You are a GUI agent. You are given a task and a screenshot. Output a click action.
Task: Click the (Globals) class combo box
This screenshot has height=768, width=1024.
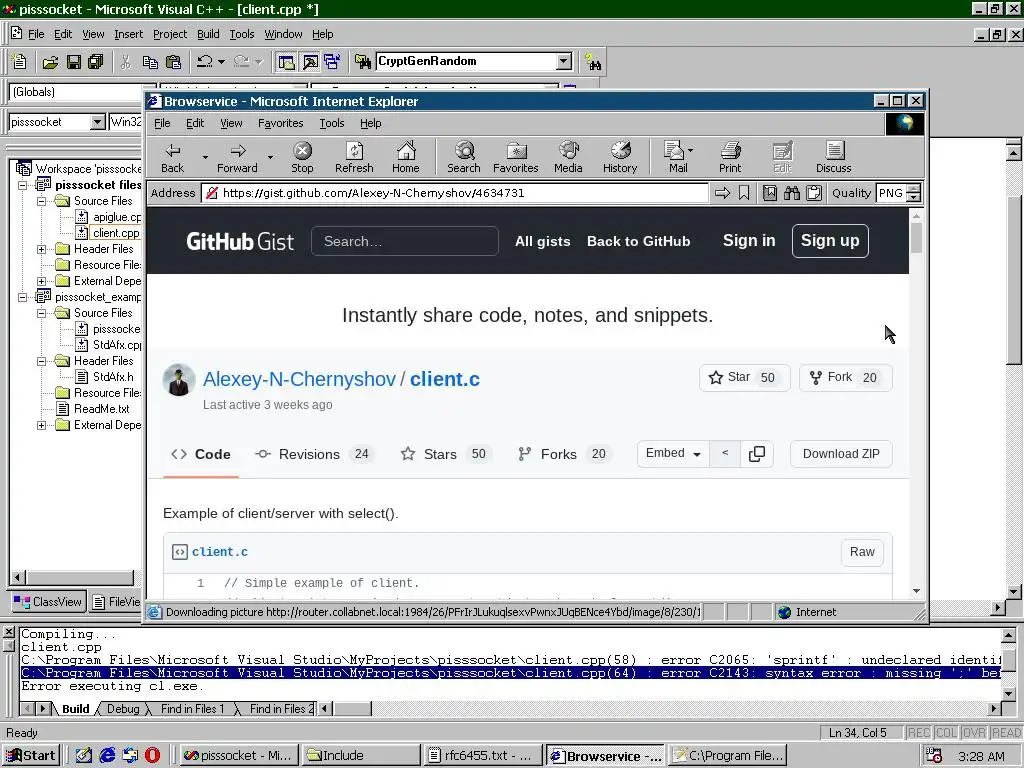point(82,92)
